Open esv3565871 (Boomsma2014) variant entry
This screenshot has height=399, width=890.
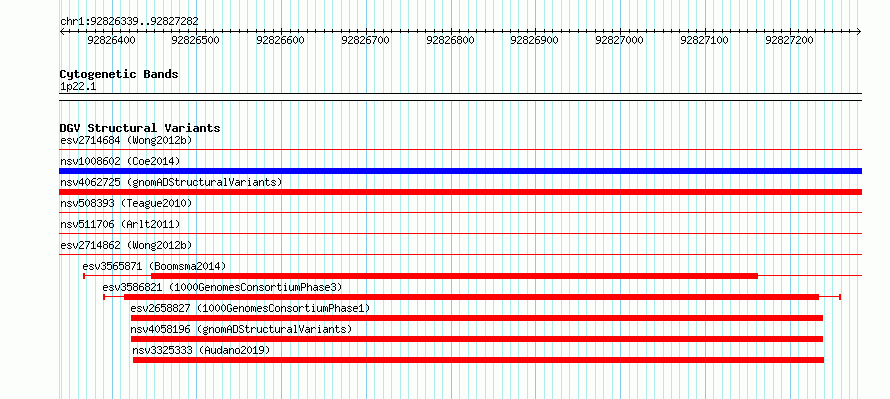[x=154, y=266]
